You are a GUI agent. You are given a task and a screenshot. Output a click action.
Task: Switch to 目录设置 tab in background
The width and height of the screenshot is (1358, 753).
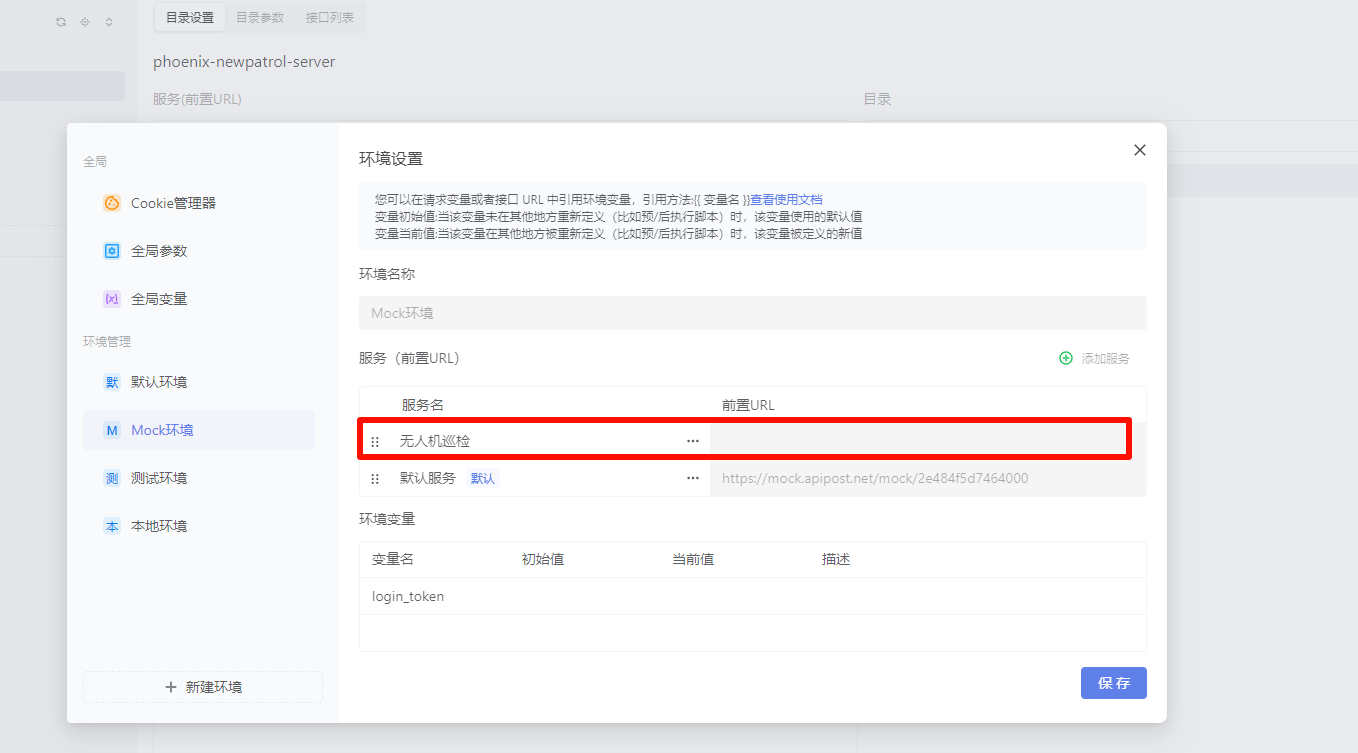click(x=190, y=18)
